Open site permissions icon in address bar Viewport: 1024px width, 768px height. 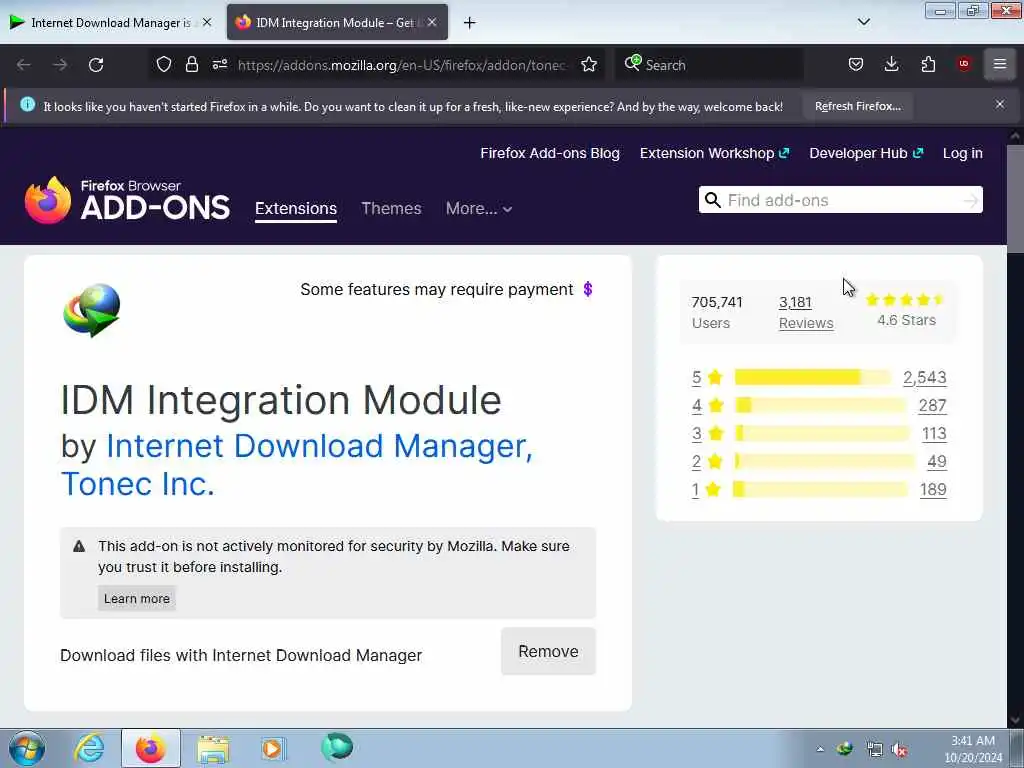point(220,64)
